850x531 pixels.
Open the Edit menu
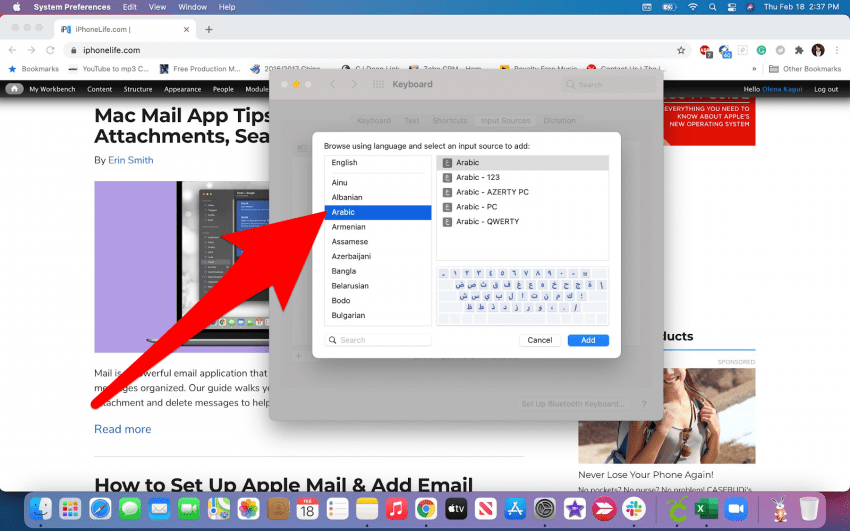click(130, 7)
